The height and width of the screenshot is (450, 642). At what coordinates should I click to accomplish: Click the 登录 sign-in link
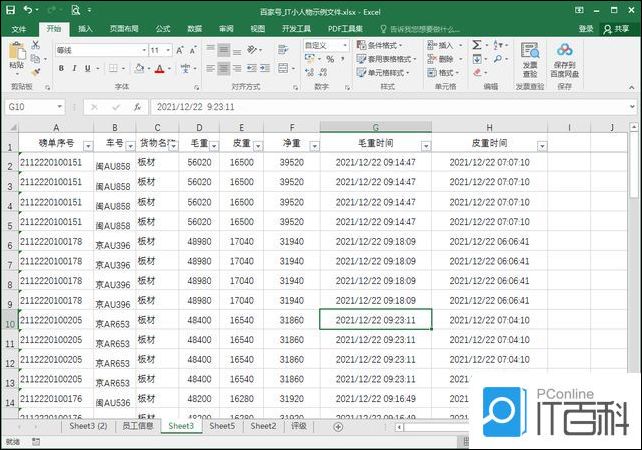pyautogui.click(x=586, y=29)
